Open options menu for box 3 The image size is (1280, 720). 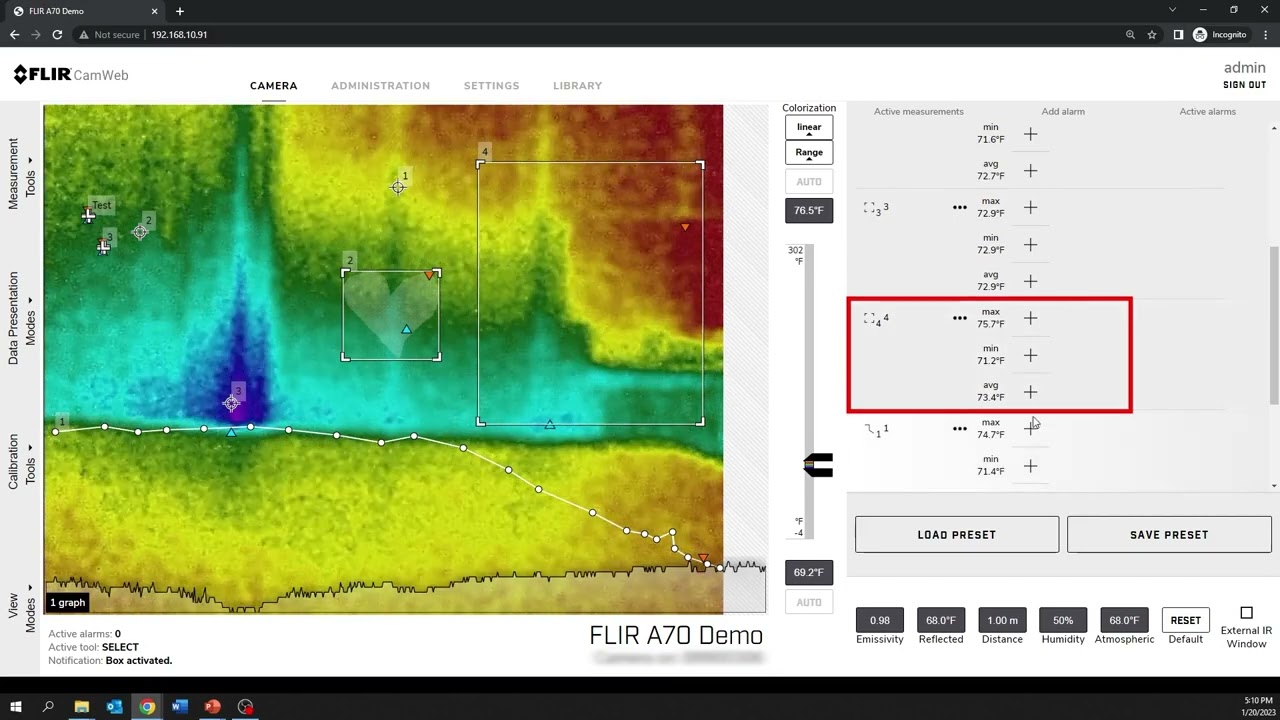(x=960, y=207)
